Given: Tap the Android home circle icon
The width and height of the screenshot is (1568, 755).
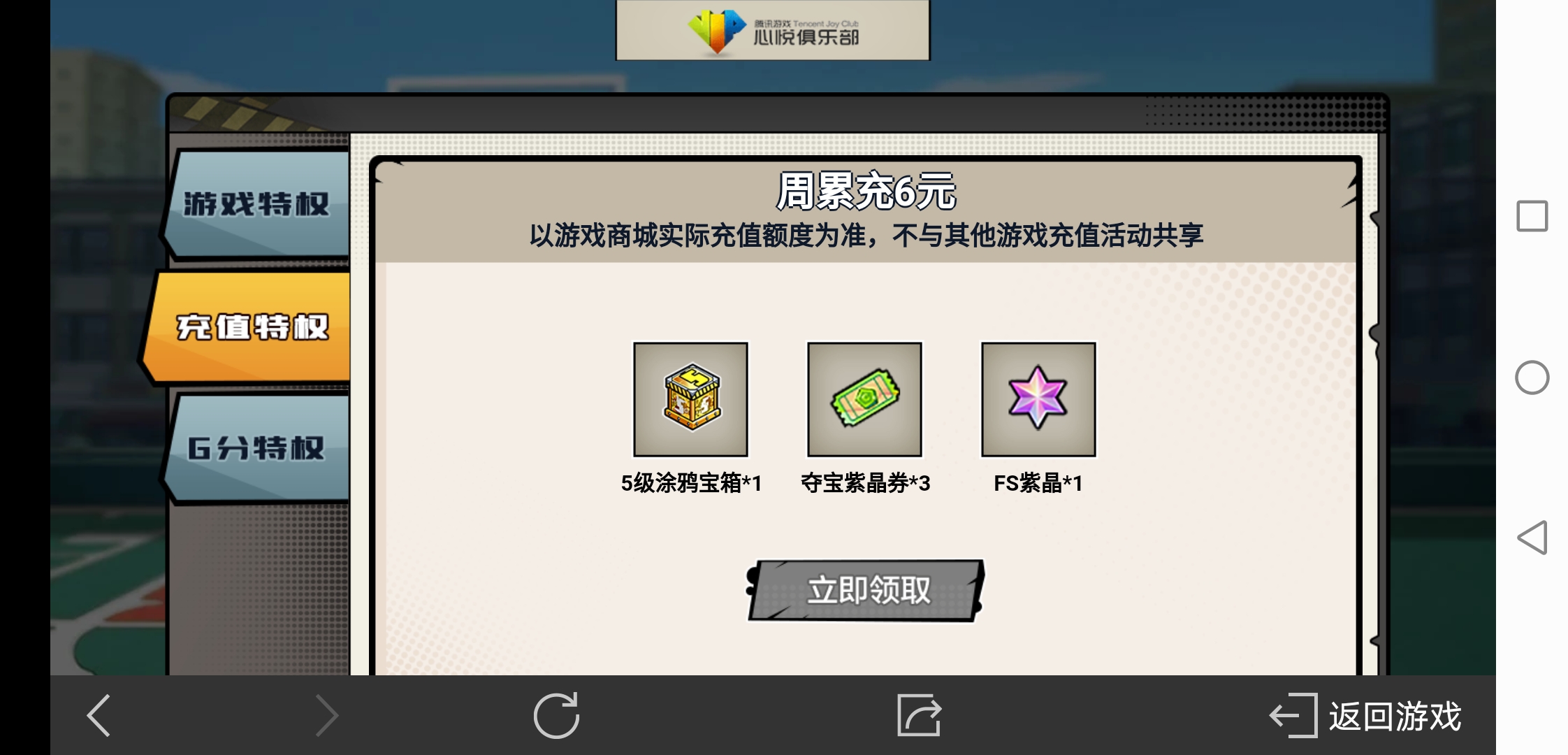Looking at the screenshot, I should coord(1532,377).
